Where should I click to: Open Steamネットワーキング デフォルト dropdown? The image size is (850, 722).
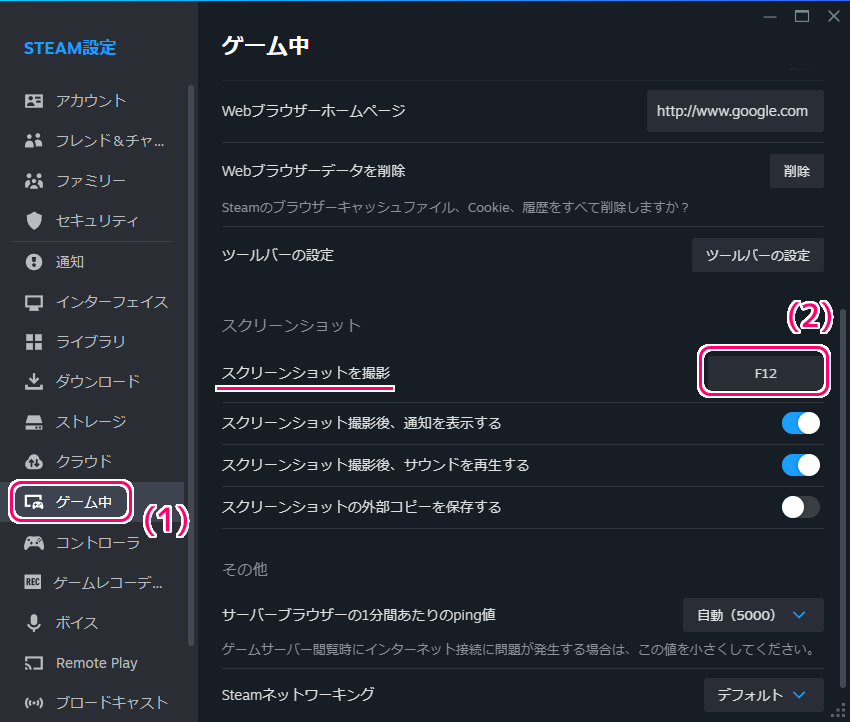(x=764, y=695)
